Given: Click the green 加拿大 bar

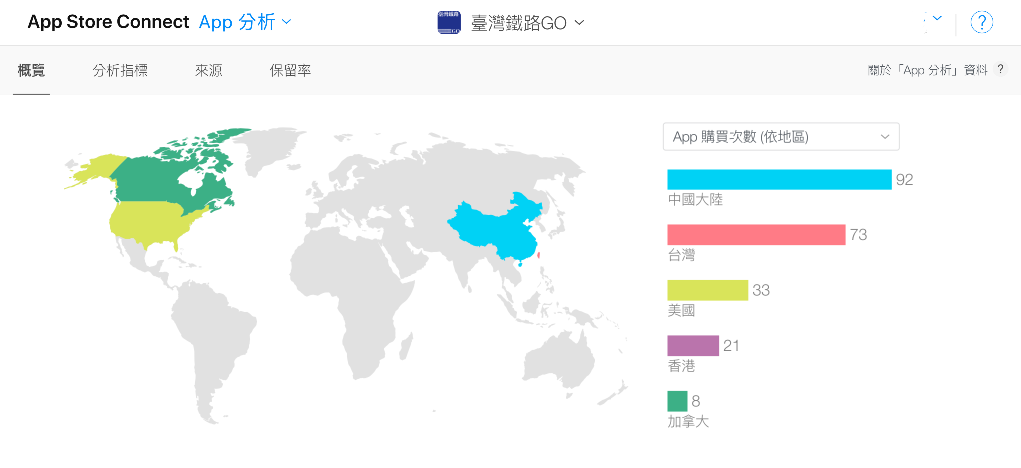Looking at the screenshot, I should 677,401.
